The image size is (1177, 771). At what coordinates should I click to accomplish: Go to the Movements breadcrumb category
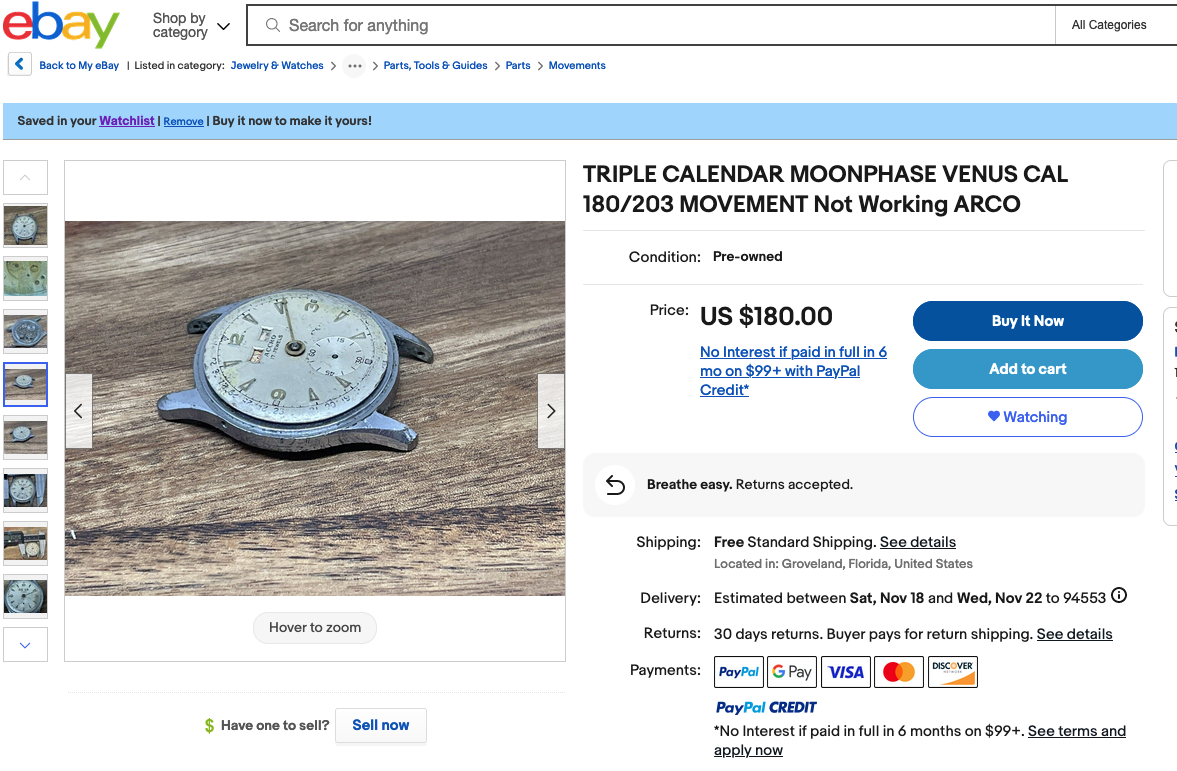coord(577,66)
